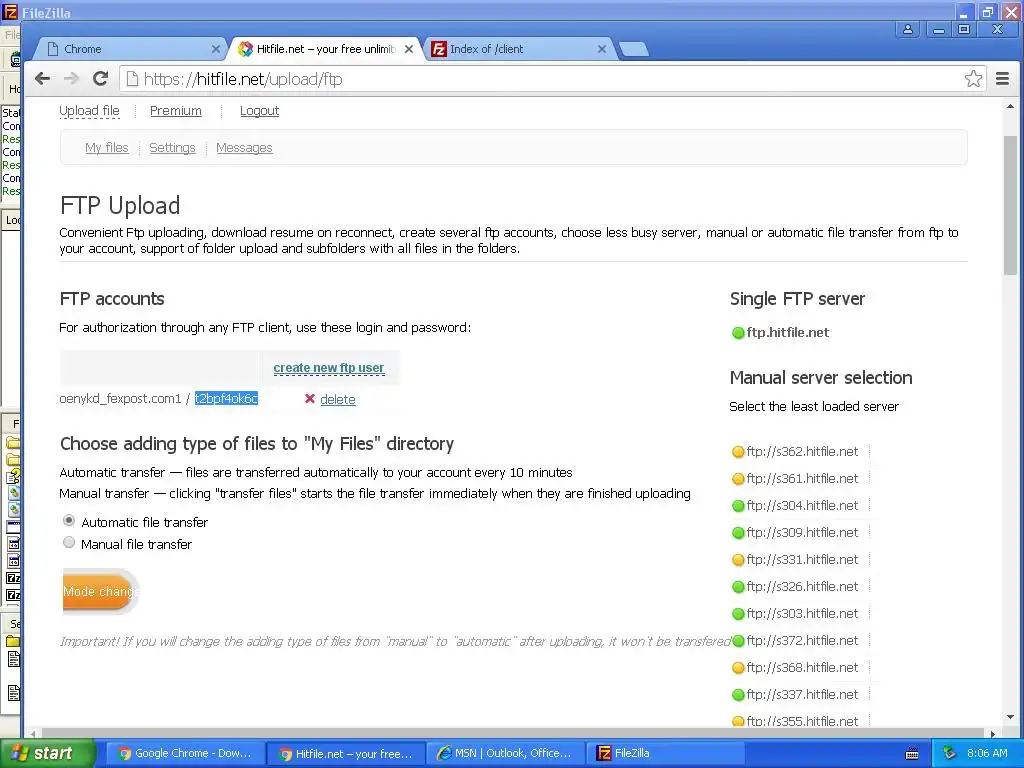Switch to Google Chrome - Dow... taskbar item
Image resolution: width=1024 pixels, height=768 pixels.
(x=185, y=753)
